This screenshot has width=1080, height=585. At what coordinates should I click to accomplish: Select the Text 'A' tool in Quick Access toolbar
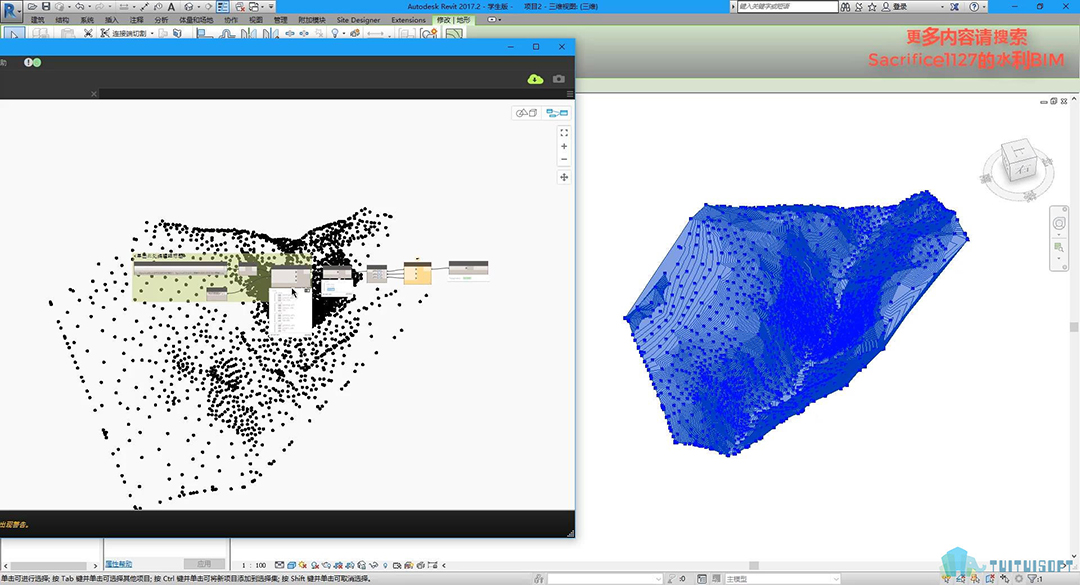[x=171, y=6]
